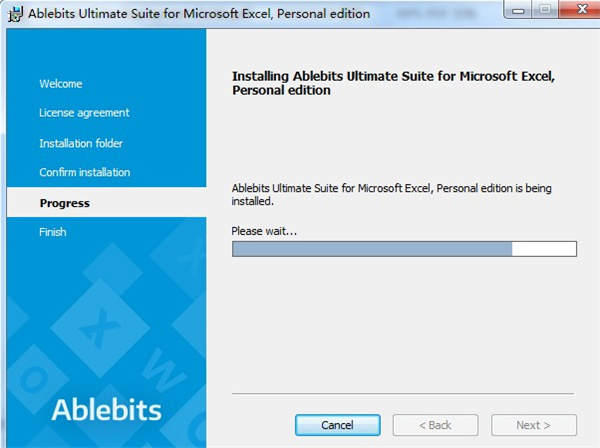The width and height of the screenshot is (600, 448).
Task: Click the window title text
Action: (199, 14)
